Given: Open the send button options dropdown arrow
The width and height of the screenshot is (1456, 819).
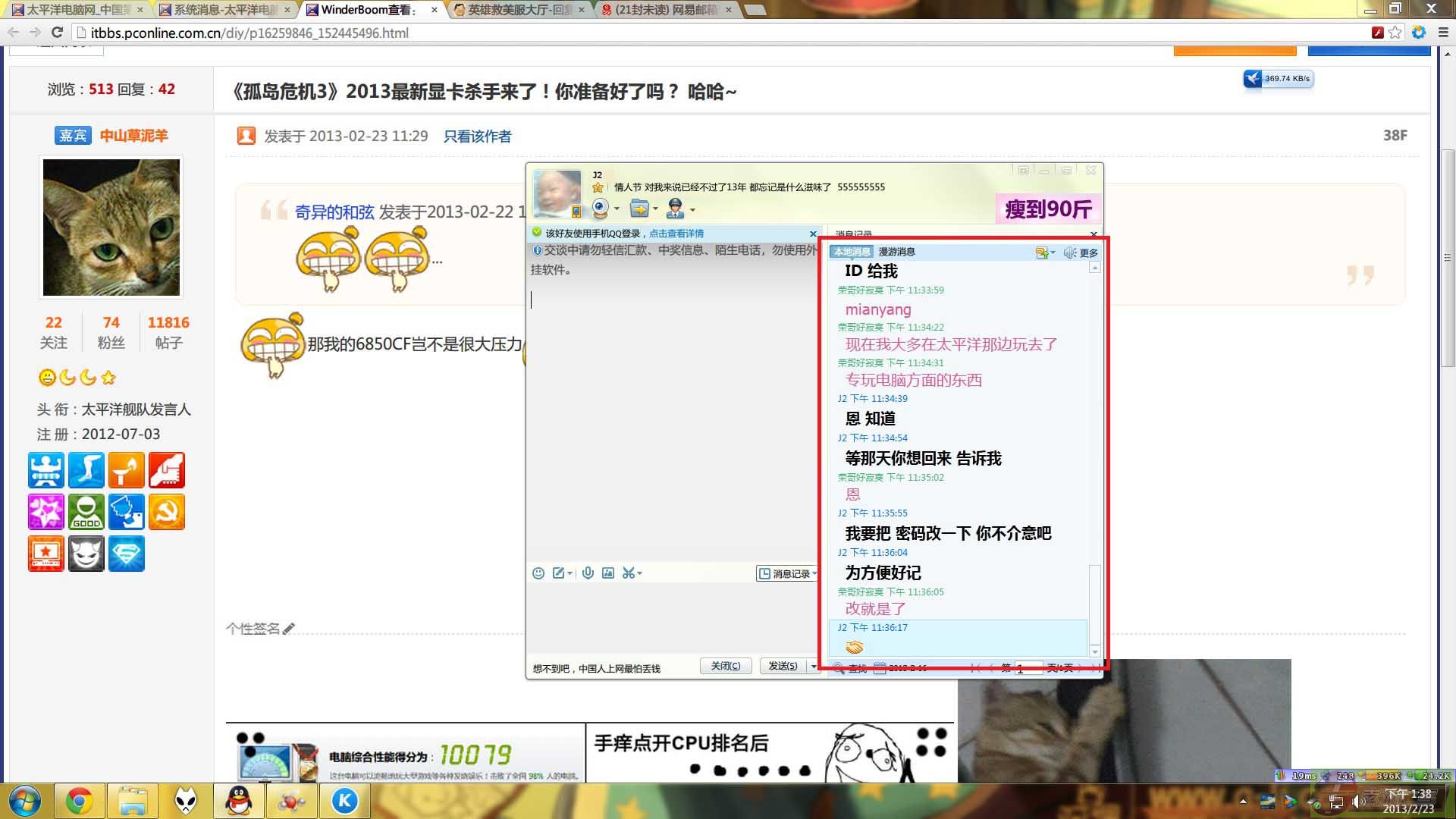Looking at the screenshot, I should (814, 666).
